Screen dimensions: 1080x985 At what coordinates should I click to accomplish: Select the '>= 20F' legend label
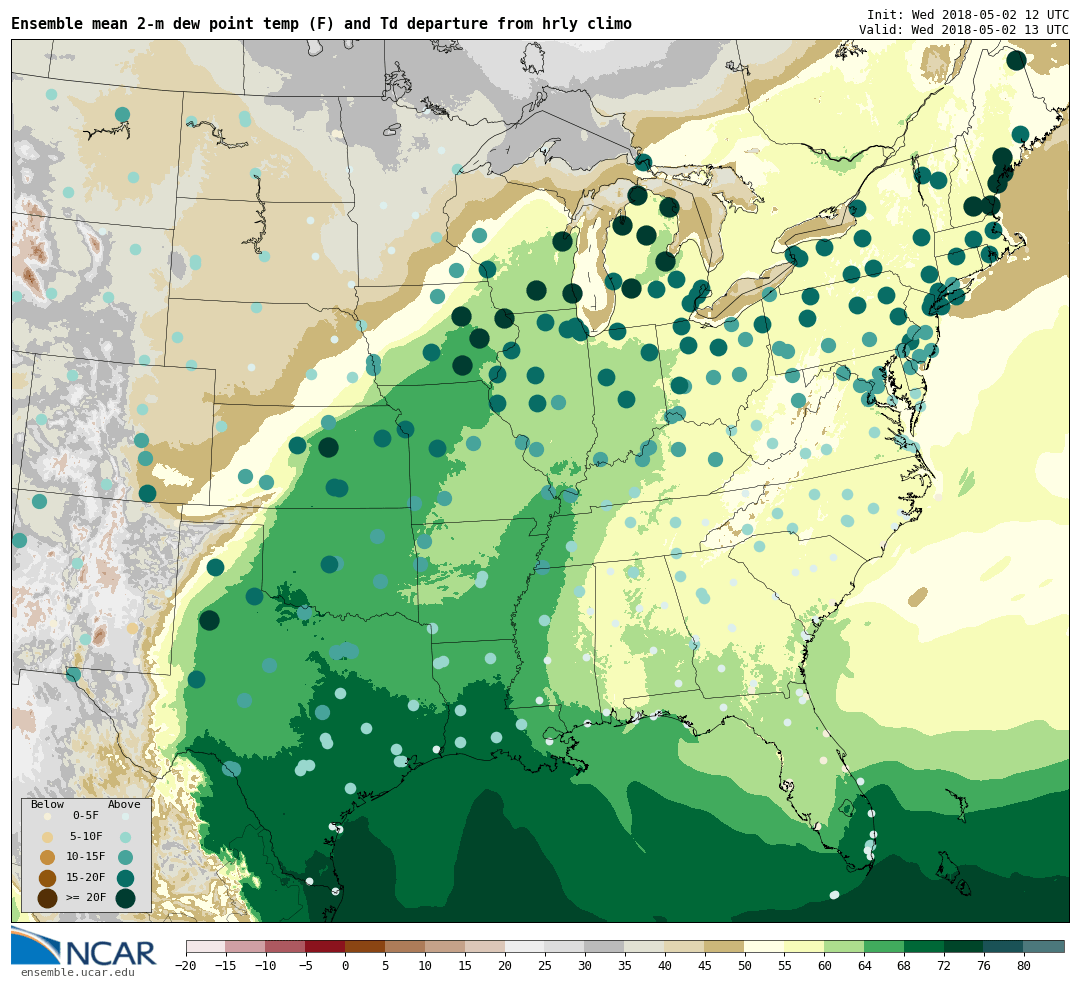pos(86,898)
